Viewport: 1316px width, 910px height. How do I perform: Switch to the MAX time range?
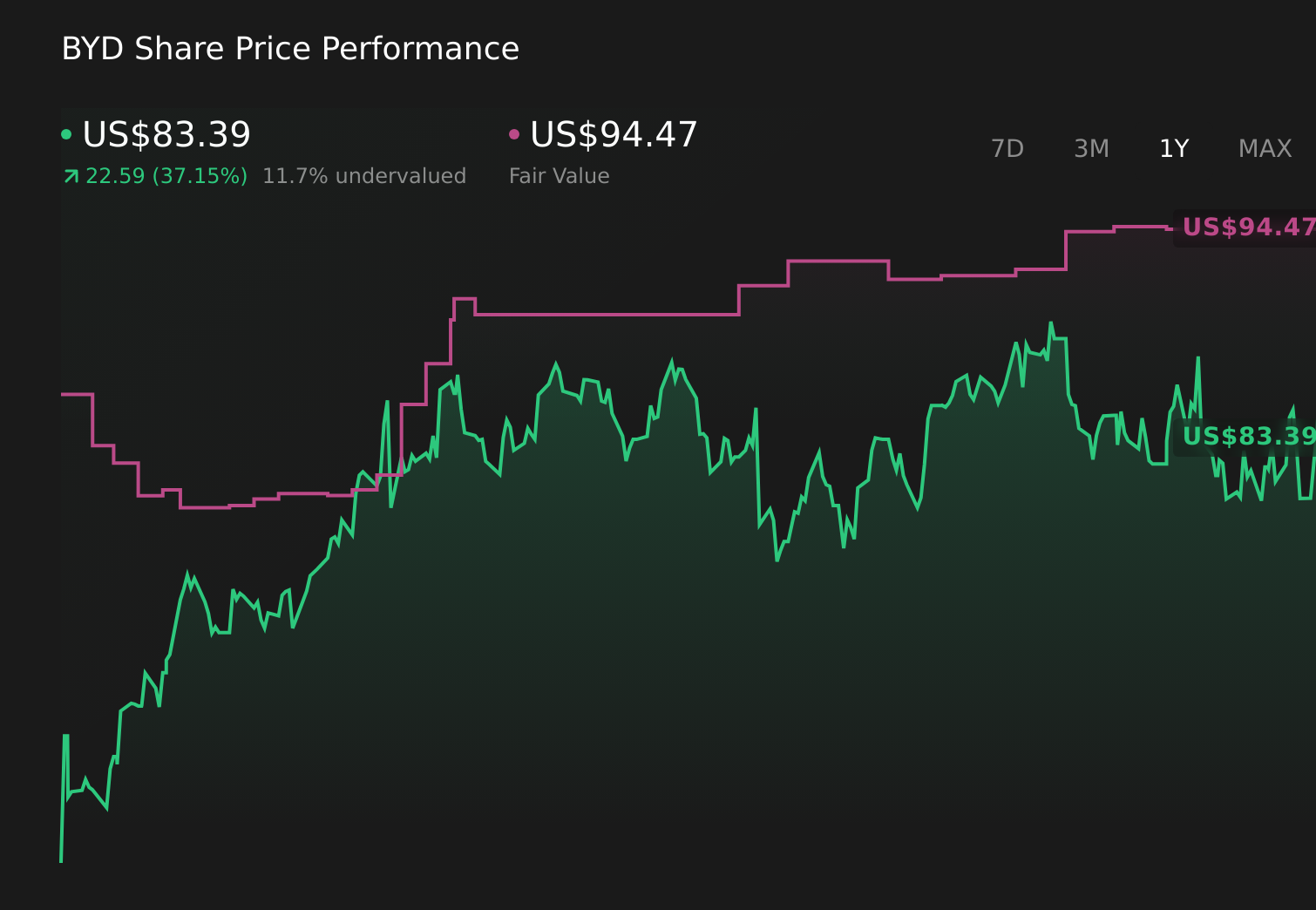coord(1264,148)
